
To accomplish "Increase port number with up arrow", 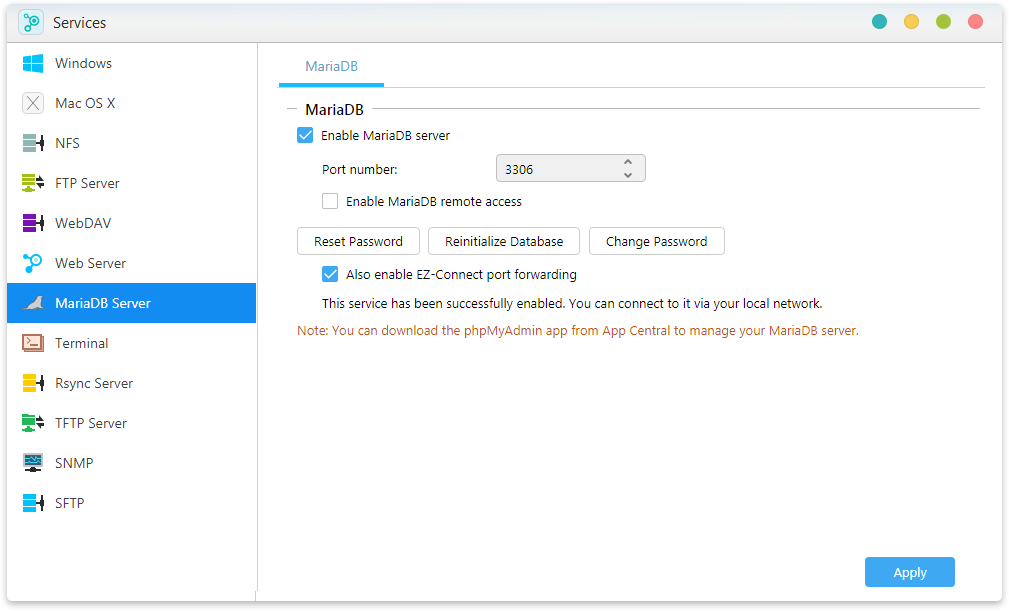I will point(628,162).
